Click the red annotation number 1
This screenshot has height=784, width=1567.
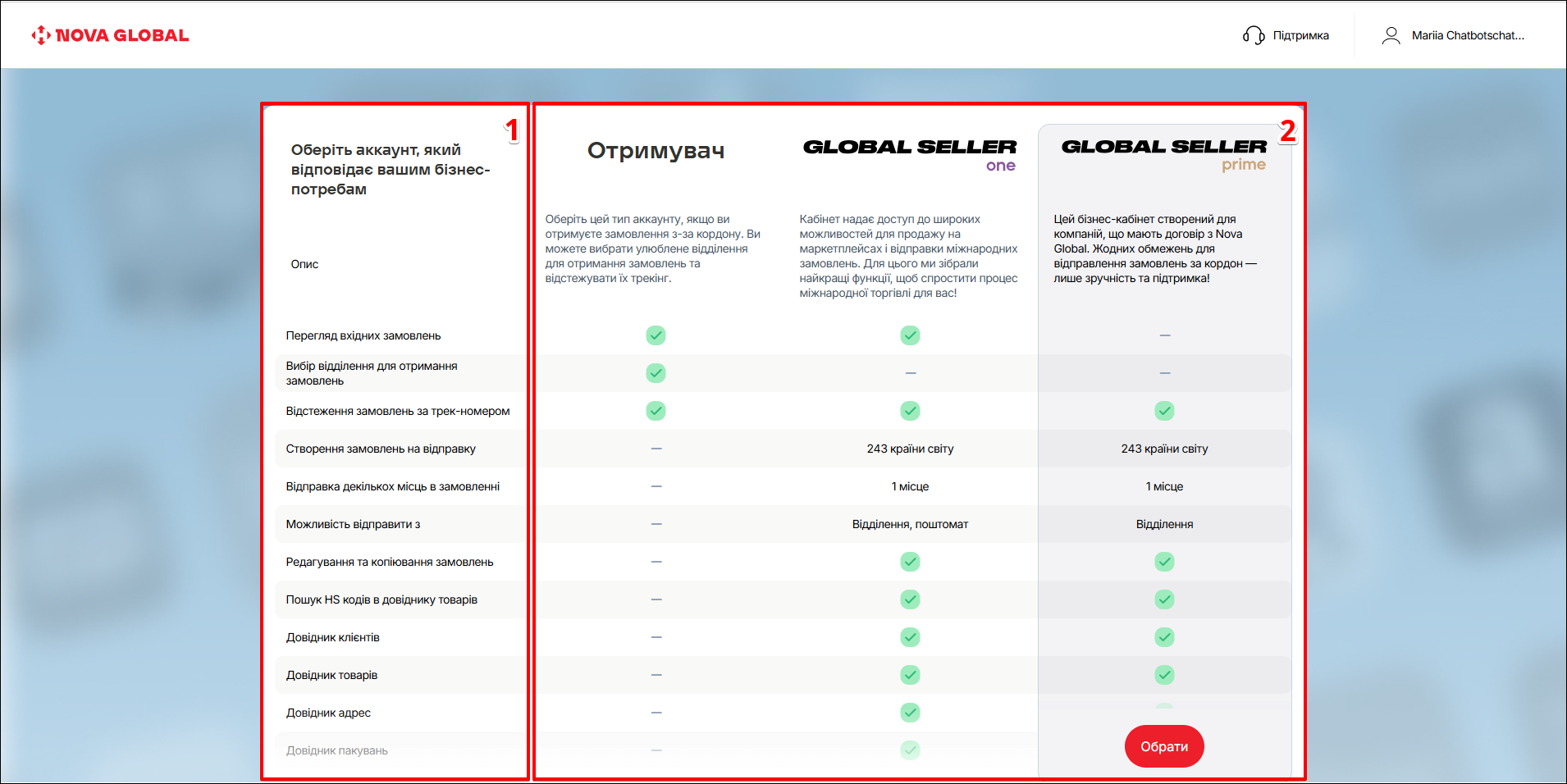[x=512, y=130]
